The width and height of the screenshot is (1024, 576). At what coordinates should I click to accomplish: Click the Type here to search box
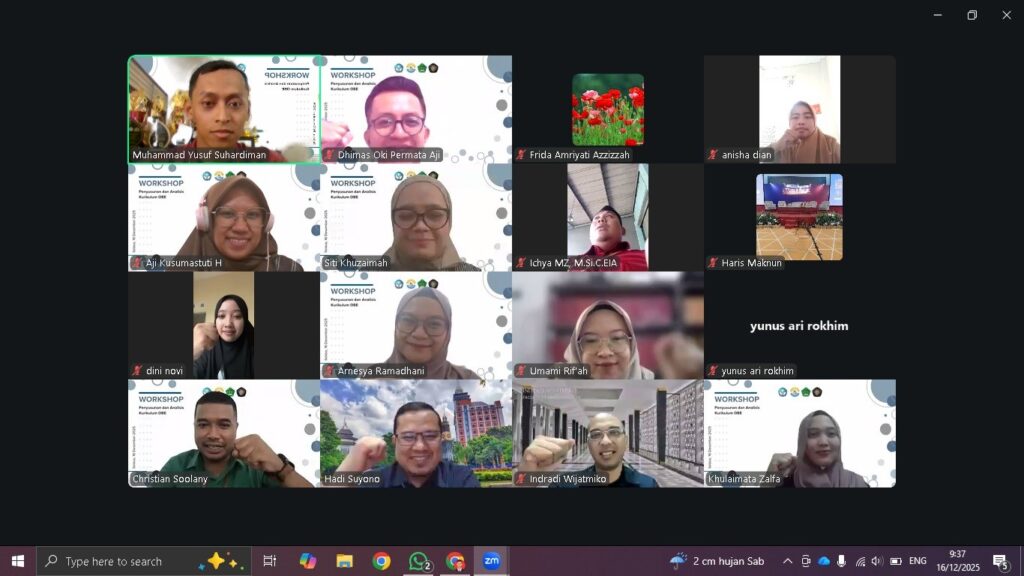[x=144, y=561]
